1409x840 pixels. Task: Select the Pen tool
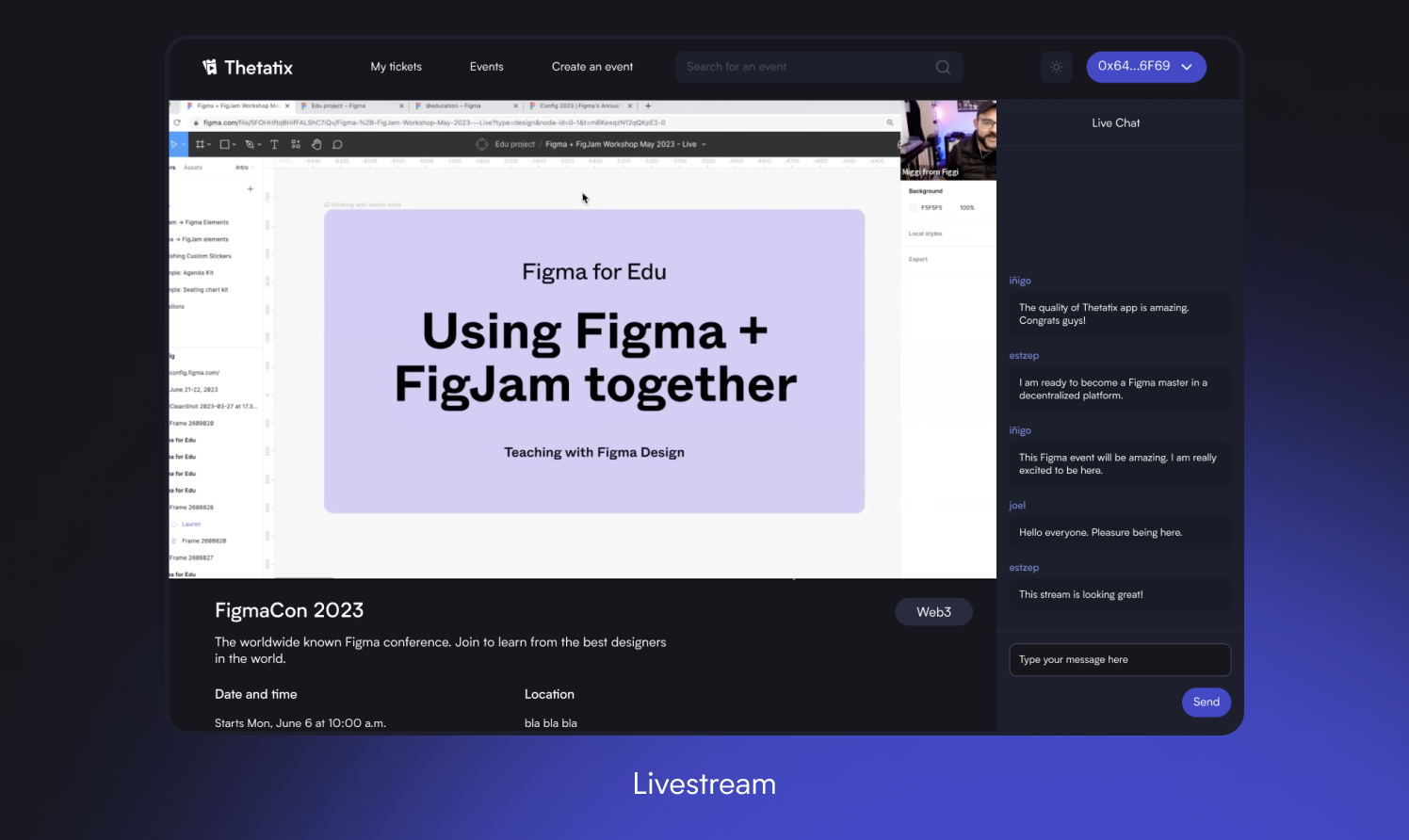click(x=250, y=144)
